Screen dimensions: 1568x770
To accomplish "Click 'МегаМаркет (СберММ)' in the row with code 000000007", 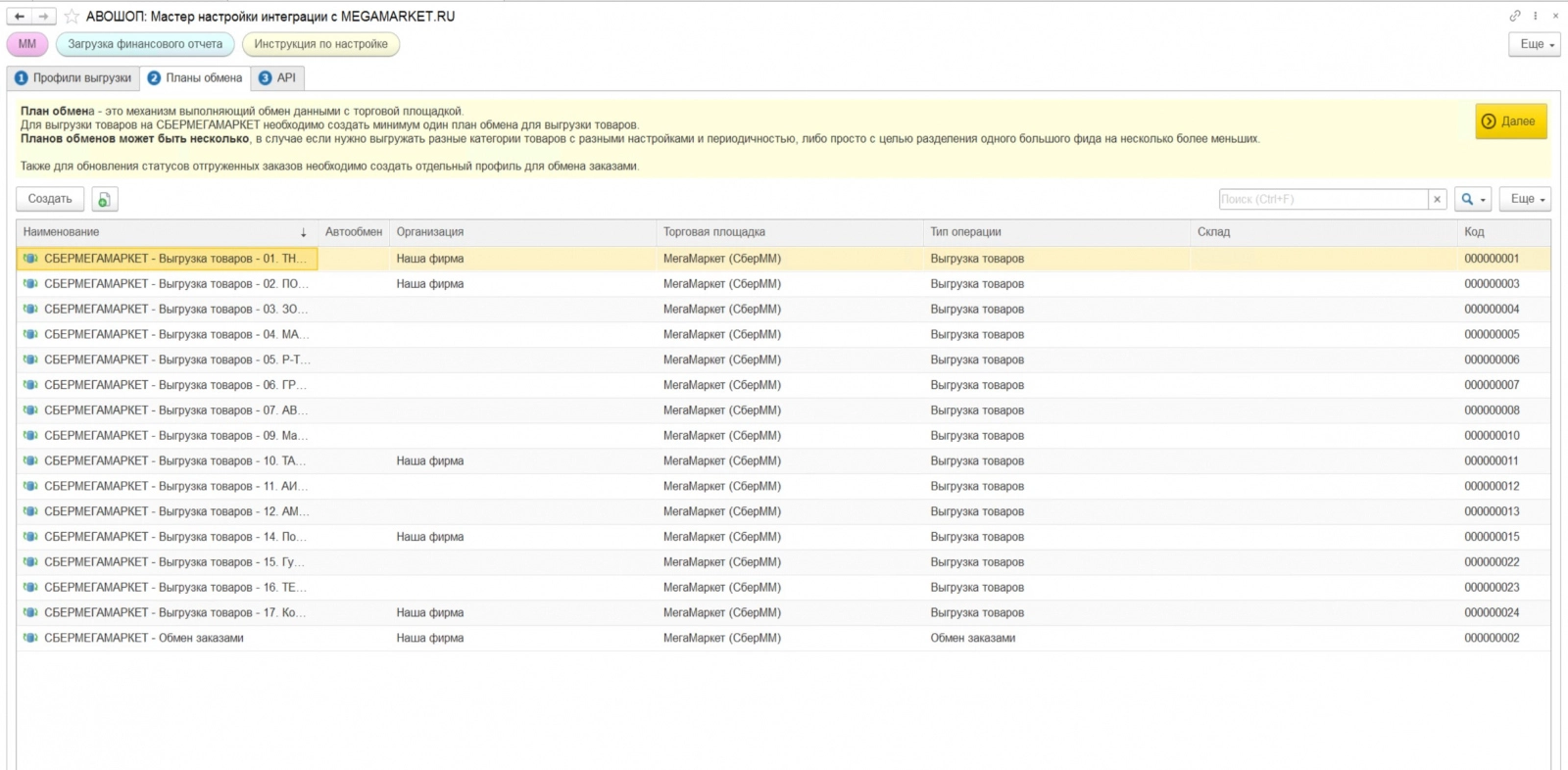I will click(722, 385).
